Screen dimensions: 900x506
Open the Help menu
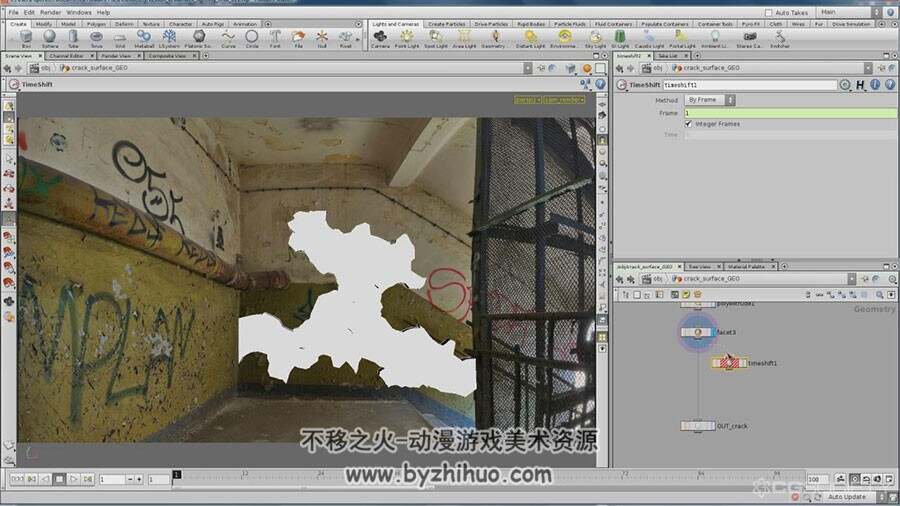pyautogui.click(x=103, y=12)
